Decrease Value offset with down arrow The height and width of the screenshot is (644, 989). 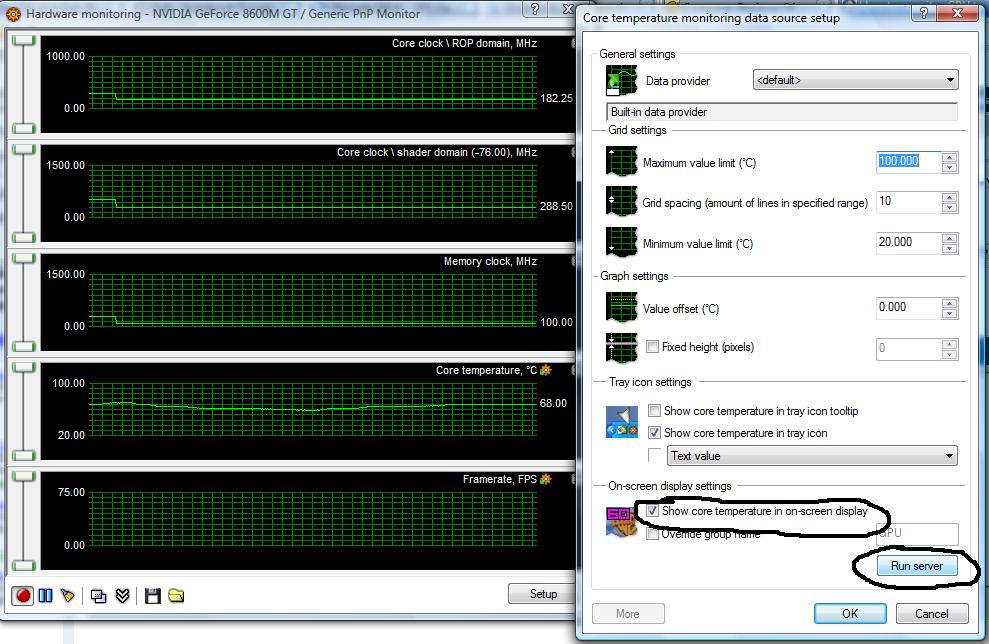[949, 313]
